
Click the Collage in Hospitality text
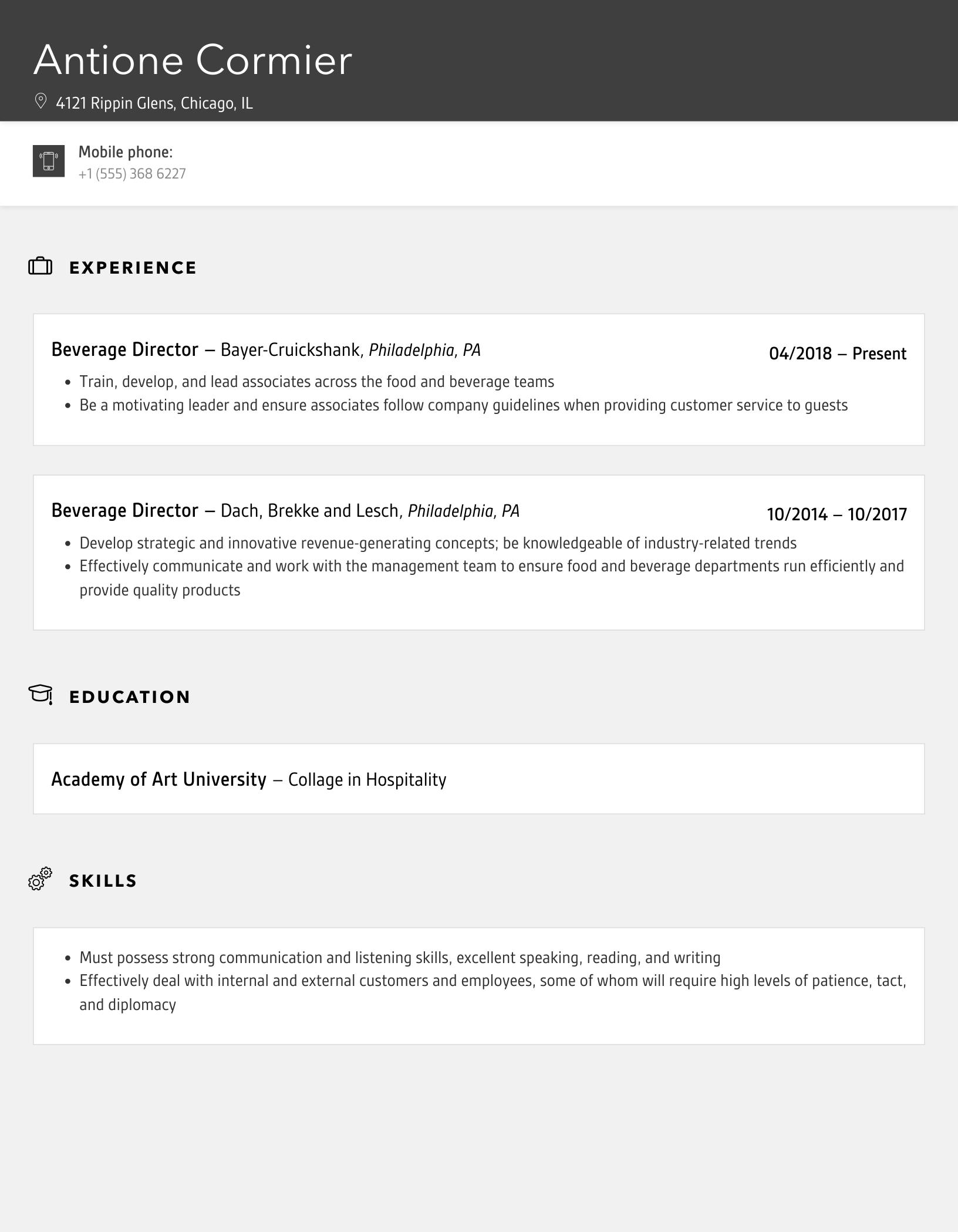[x=367, y=780]
